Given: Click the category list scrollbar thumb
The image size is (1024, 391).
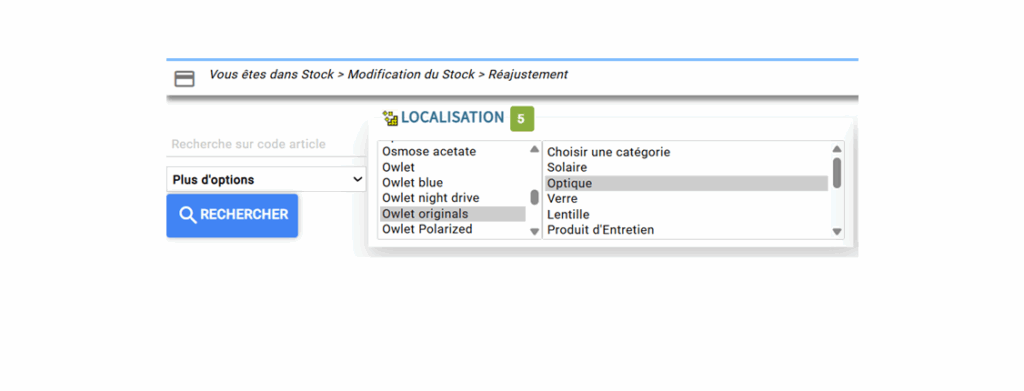Looking at the screenshot, I should pos(837,173).
